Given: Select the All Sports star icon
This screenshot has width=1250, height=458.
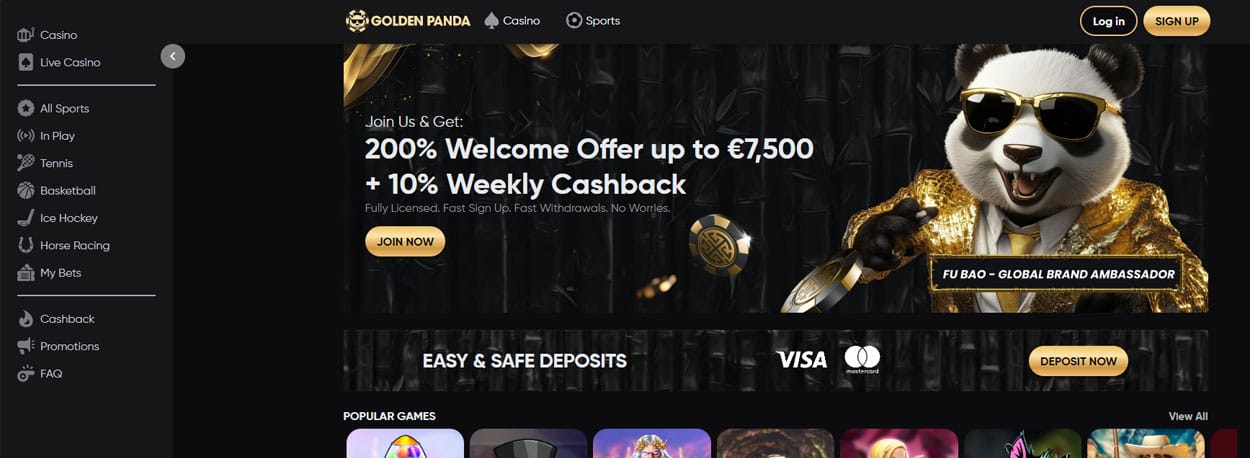Looking at the screenshot, I should pyautogui.click(x=26, y=108).
